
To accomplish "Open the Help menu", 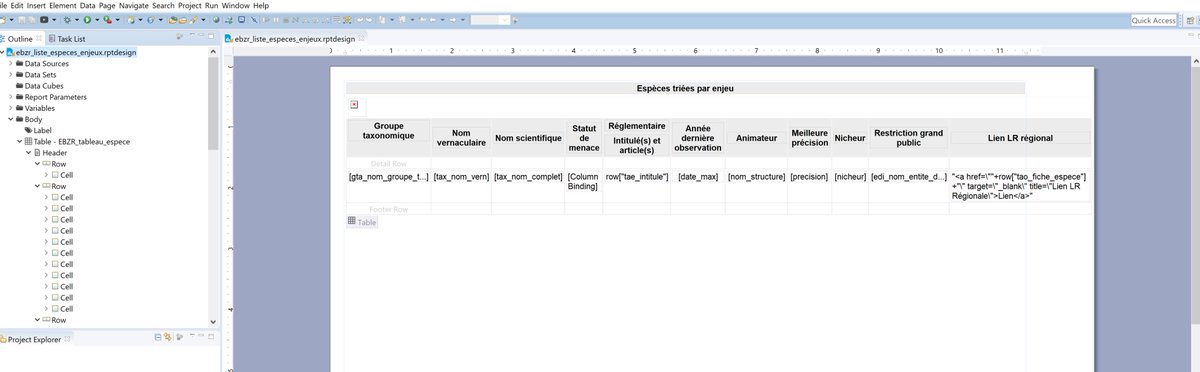I will pos(261,5).
